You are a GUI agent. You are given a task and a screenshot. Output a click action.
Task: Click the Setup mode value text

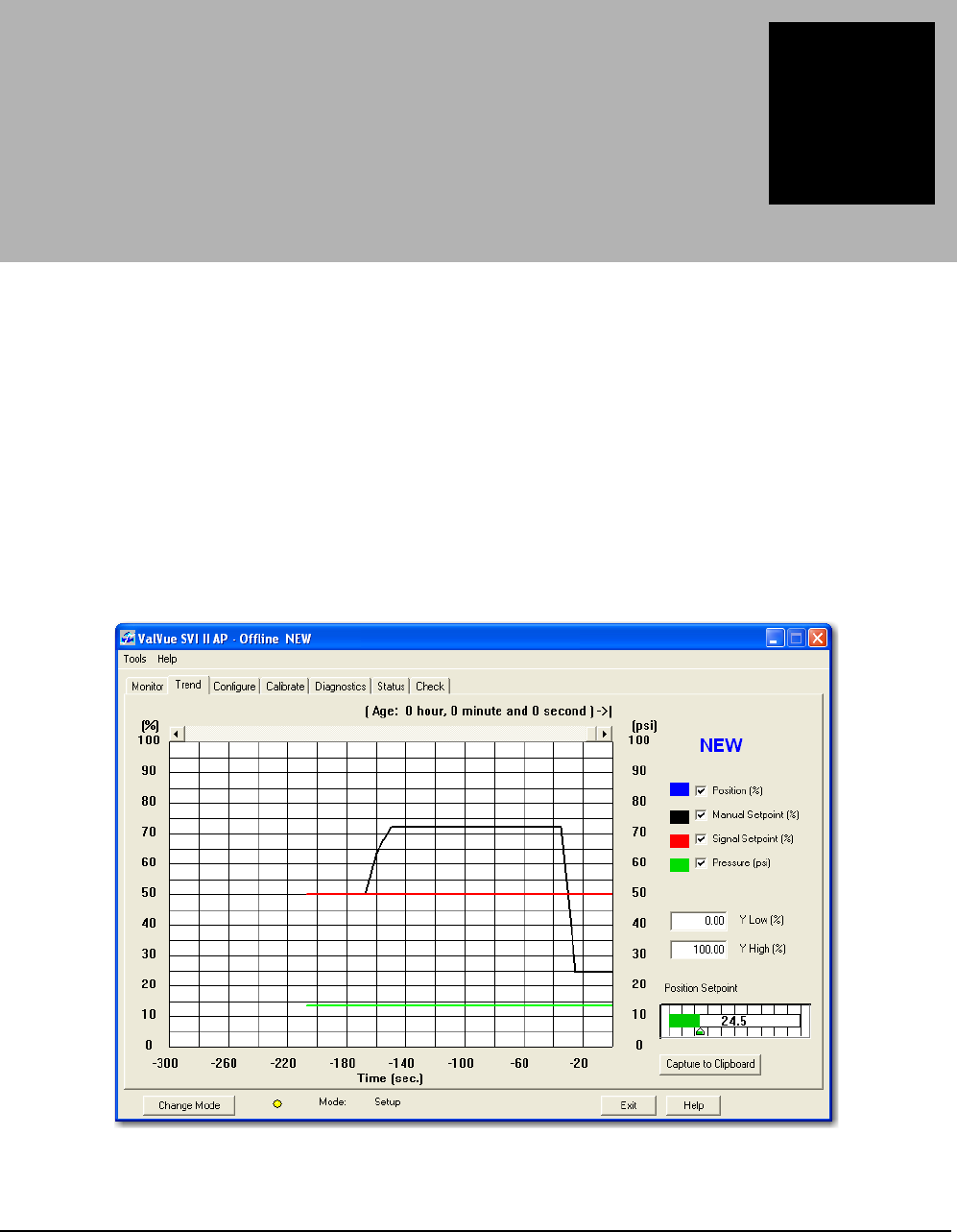388,1102
